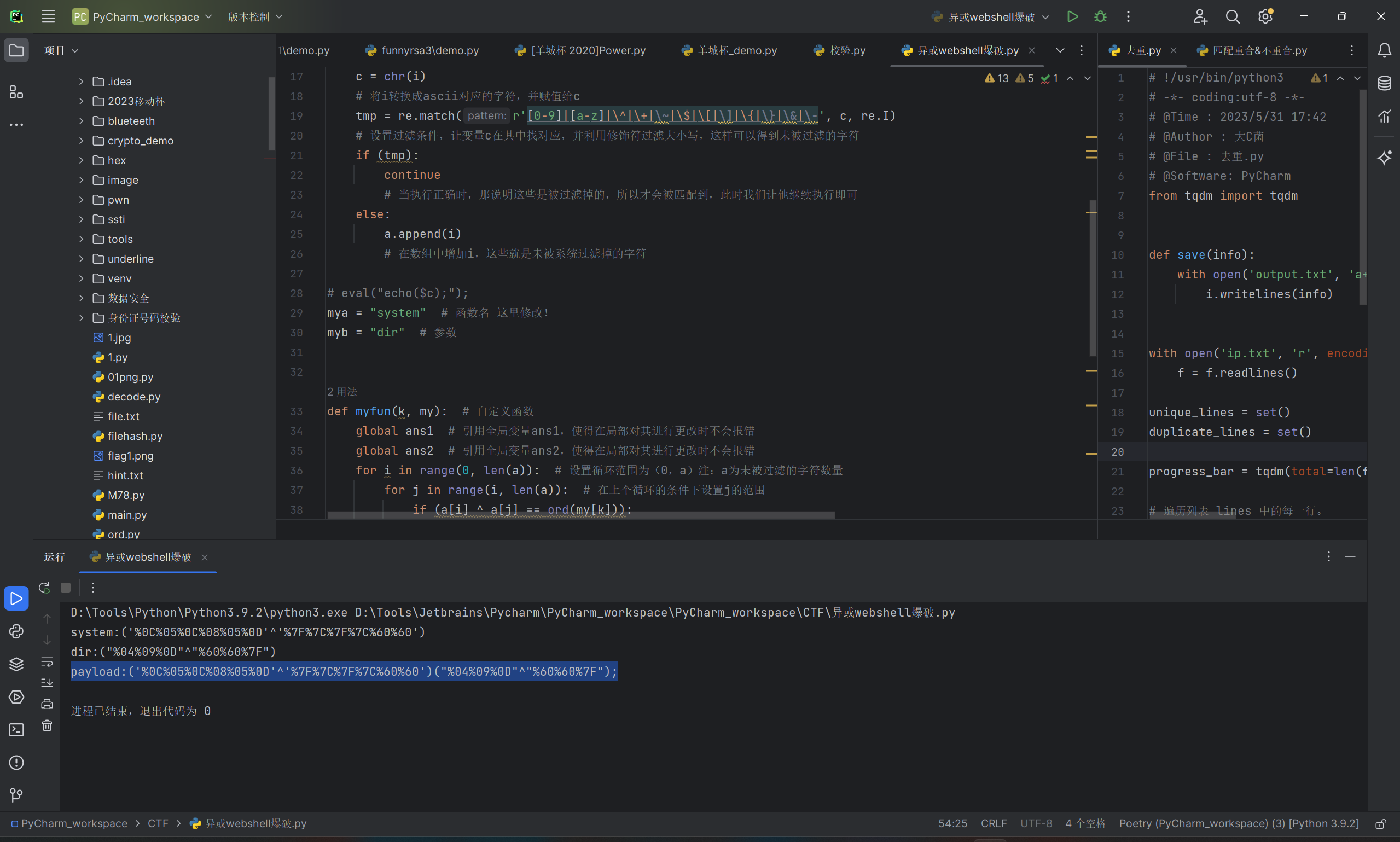Open the AI Assistant sparkle icon
The width and height of the screenshot is (1400, 842).
[x=1384, y=157]
